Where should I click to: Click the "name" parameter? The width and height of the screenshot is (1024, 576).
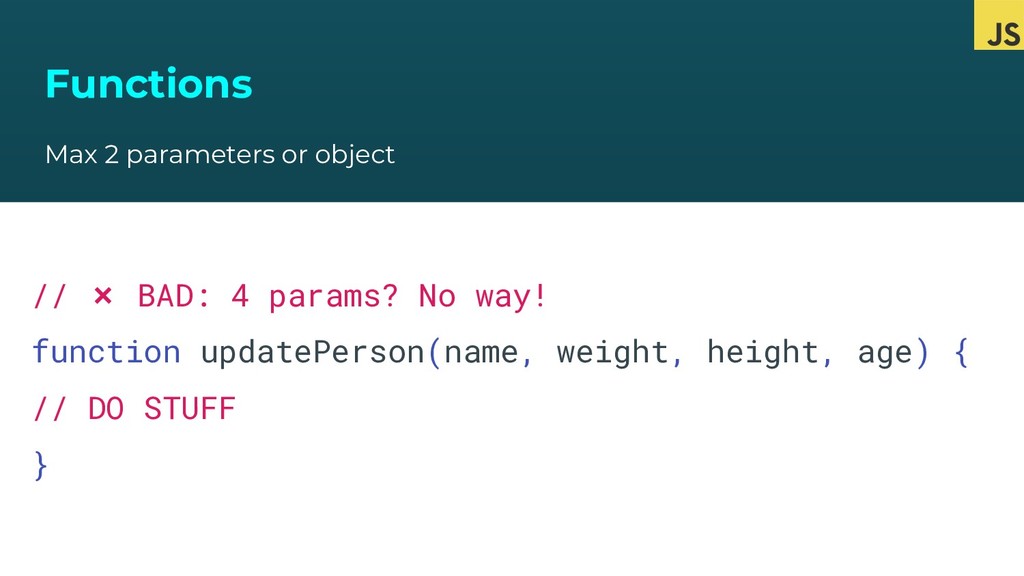click(479, 352)
